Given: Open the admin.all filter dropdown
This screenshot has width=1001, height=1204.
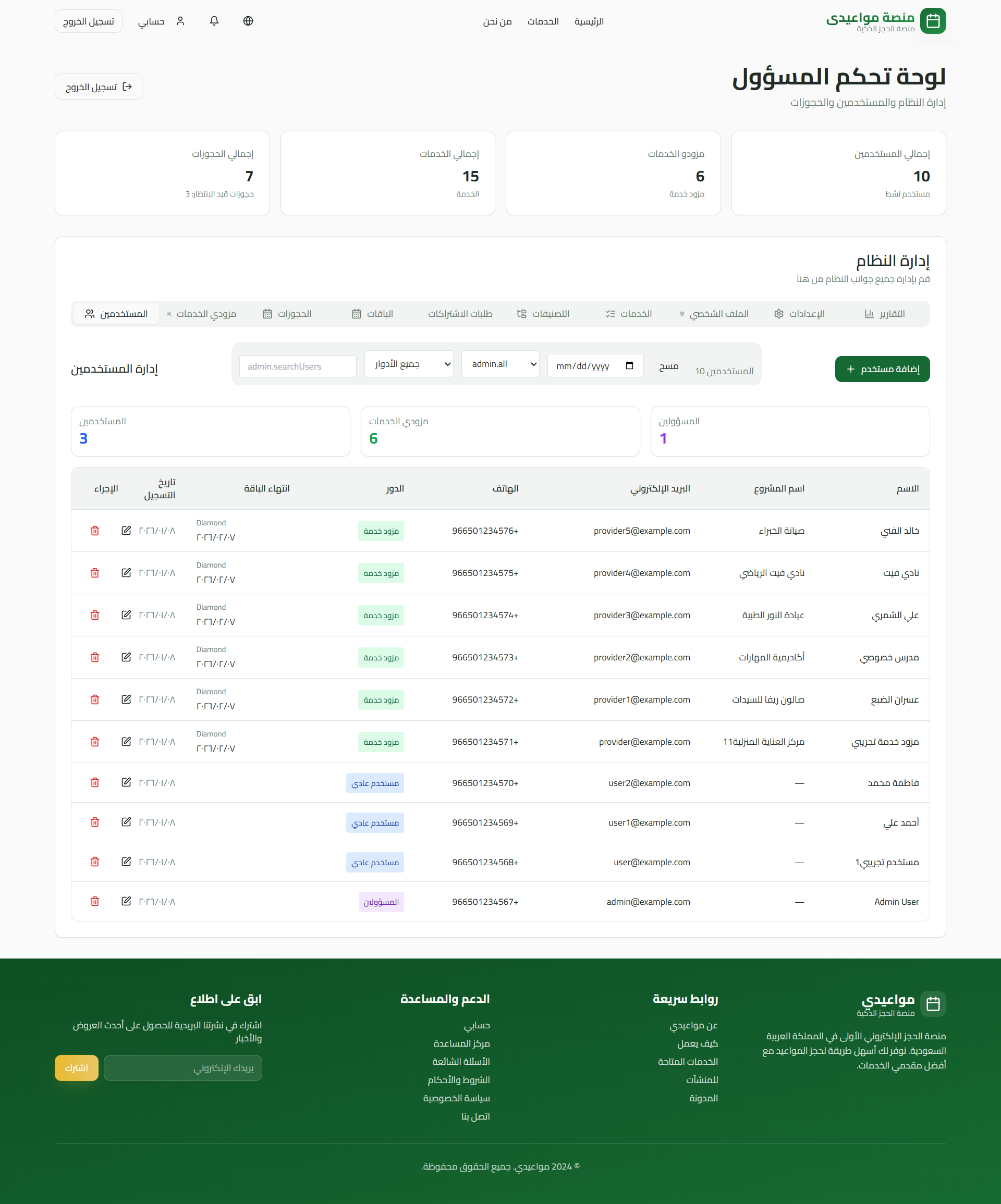Looking at the screenshot, I should coord(499,364).
